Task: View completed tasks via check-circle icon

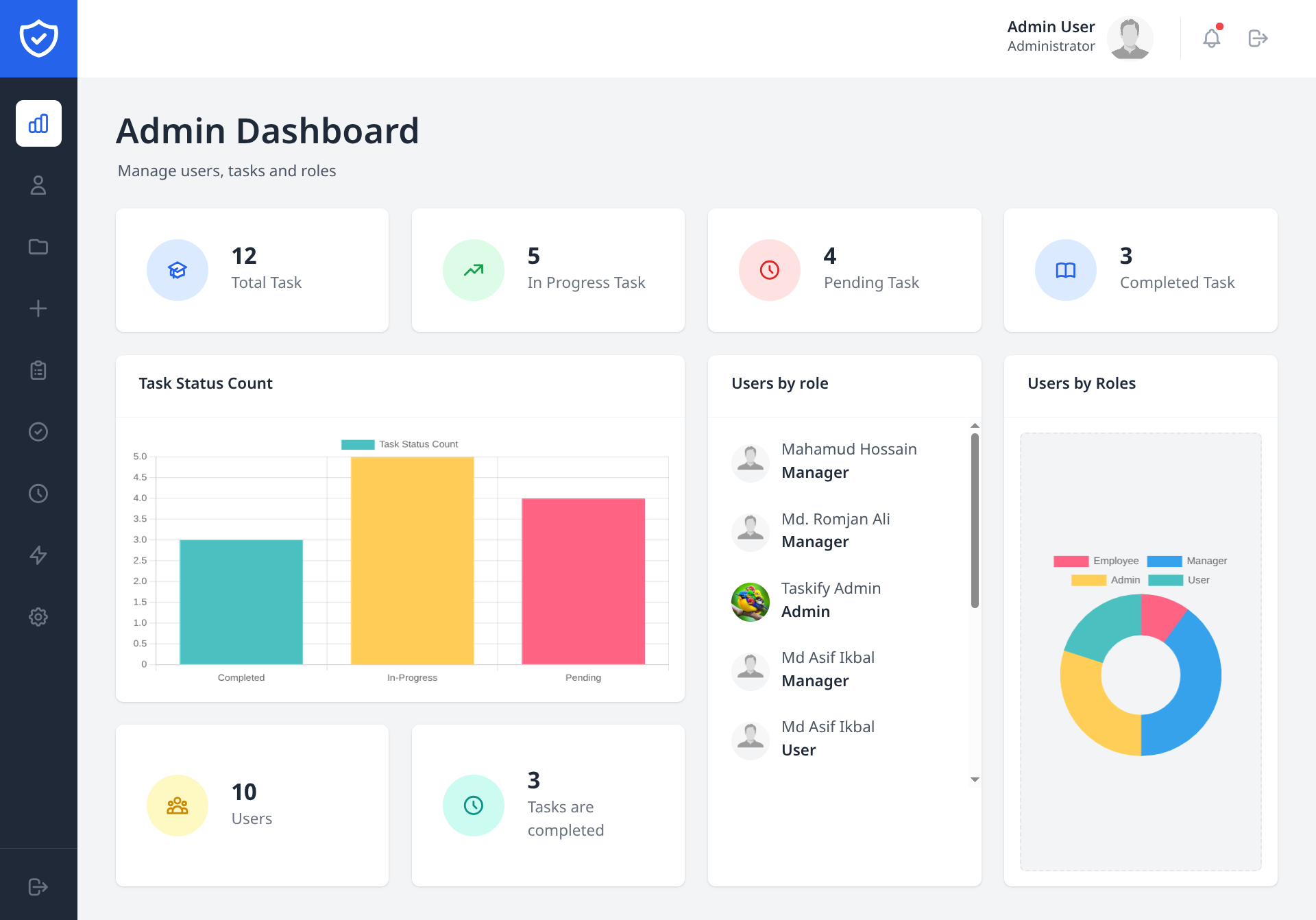Action: pyautogui.click(x=38, y=431)
